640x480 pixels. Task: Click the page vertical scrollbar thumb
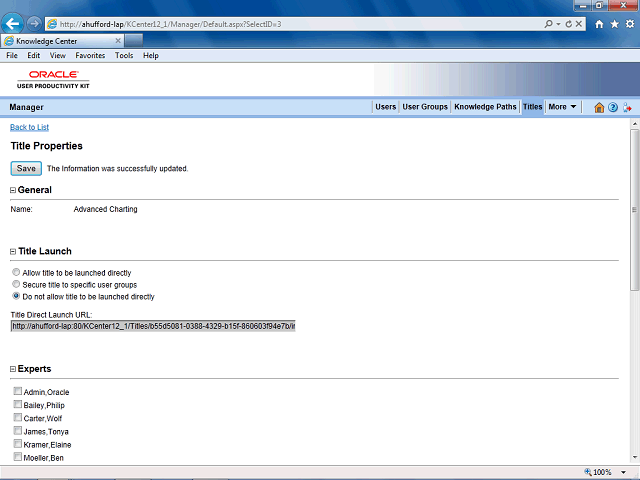(x=634, y=210)
